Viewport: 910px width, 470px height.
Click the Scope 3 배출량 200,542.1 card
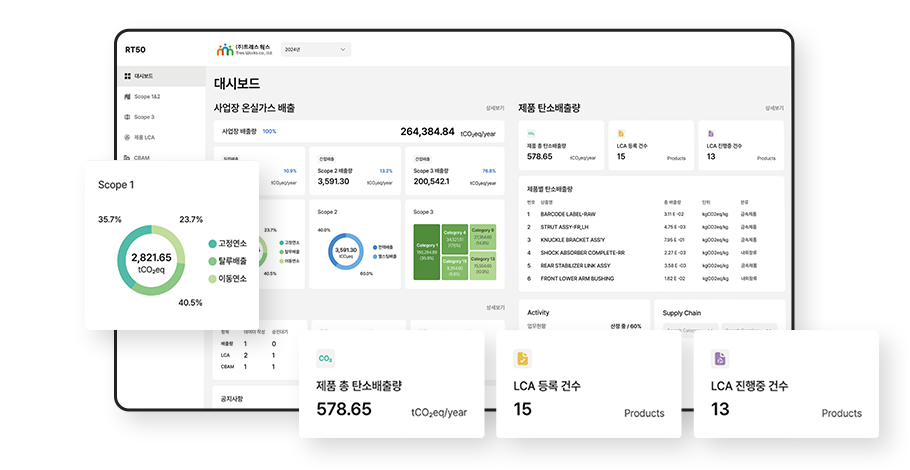[454, 171]
